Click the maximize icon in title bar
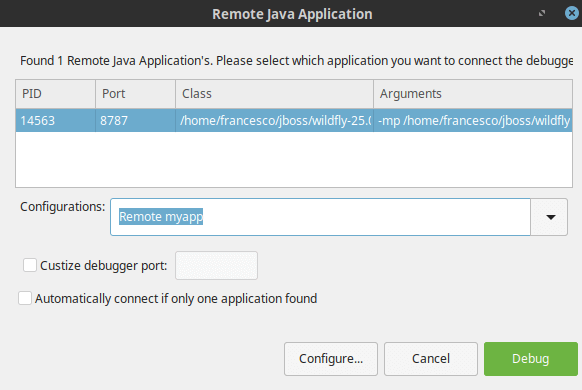The image size is (582, 390). coord(542,13)
